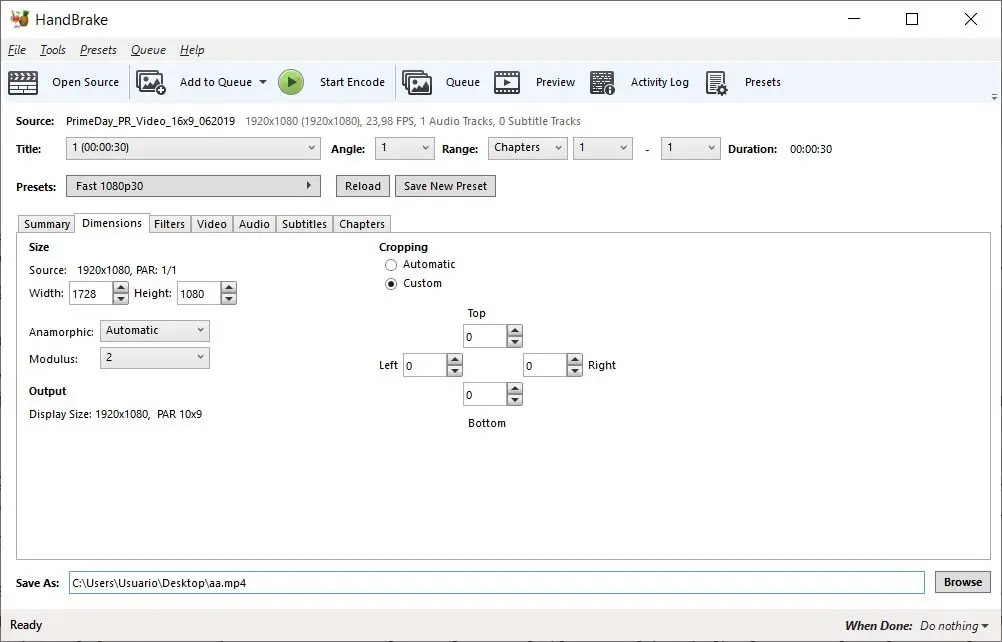
Task: Click the Activity Log label
Action: tap(659, 82)
